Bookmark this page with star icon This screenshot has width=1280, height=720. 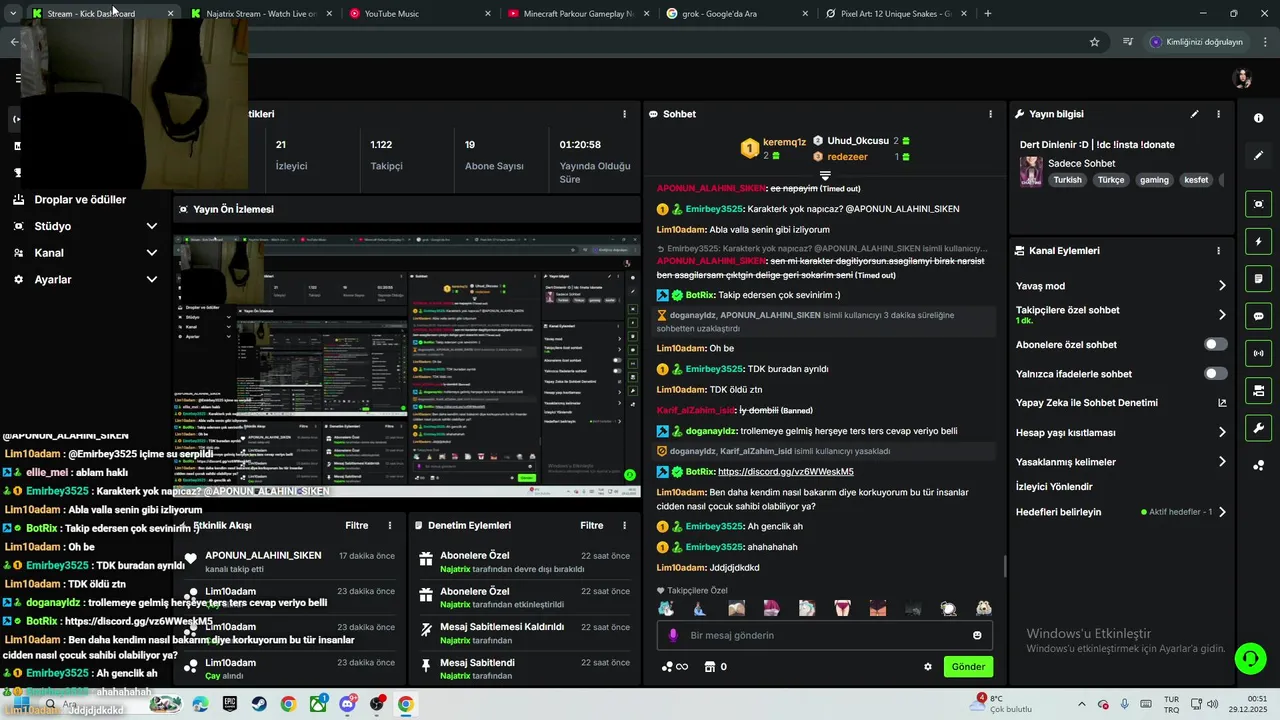pos(1094,42)
